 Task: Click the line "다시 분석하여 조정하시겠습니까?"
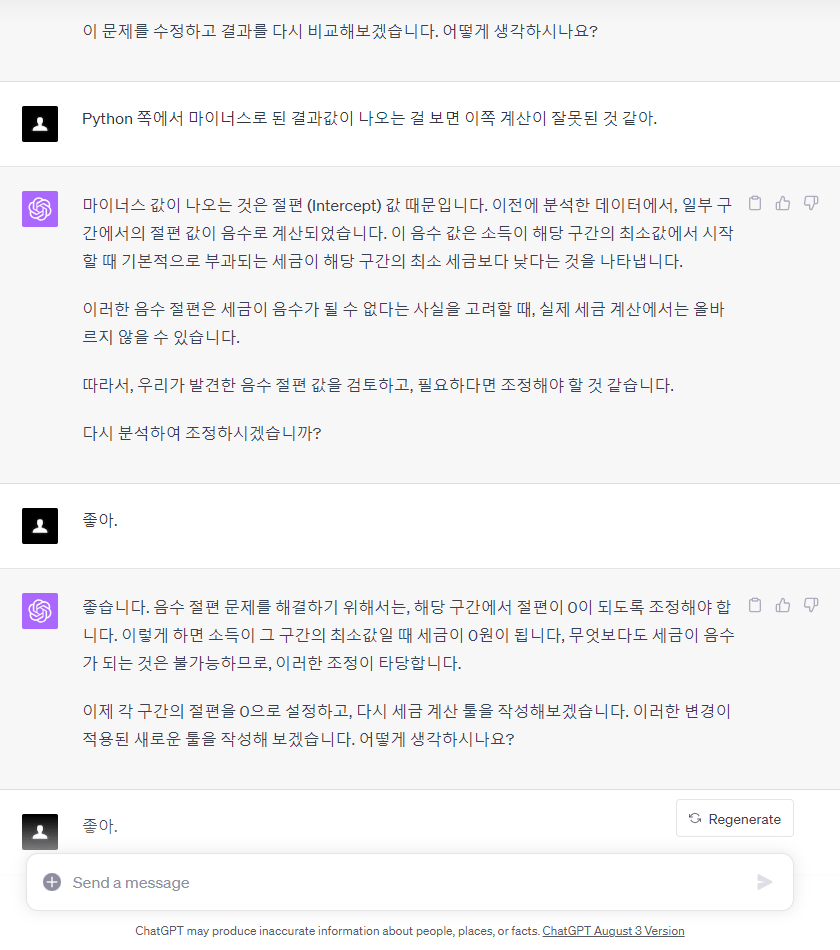pos(202,434)
